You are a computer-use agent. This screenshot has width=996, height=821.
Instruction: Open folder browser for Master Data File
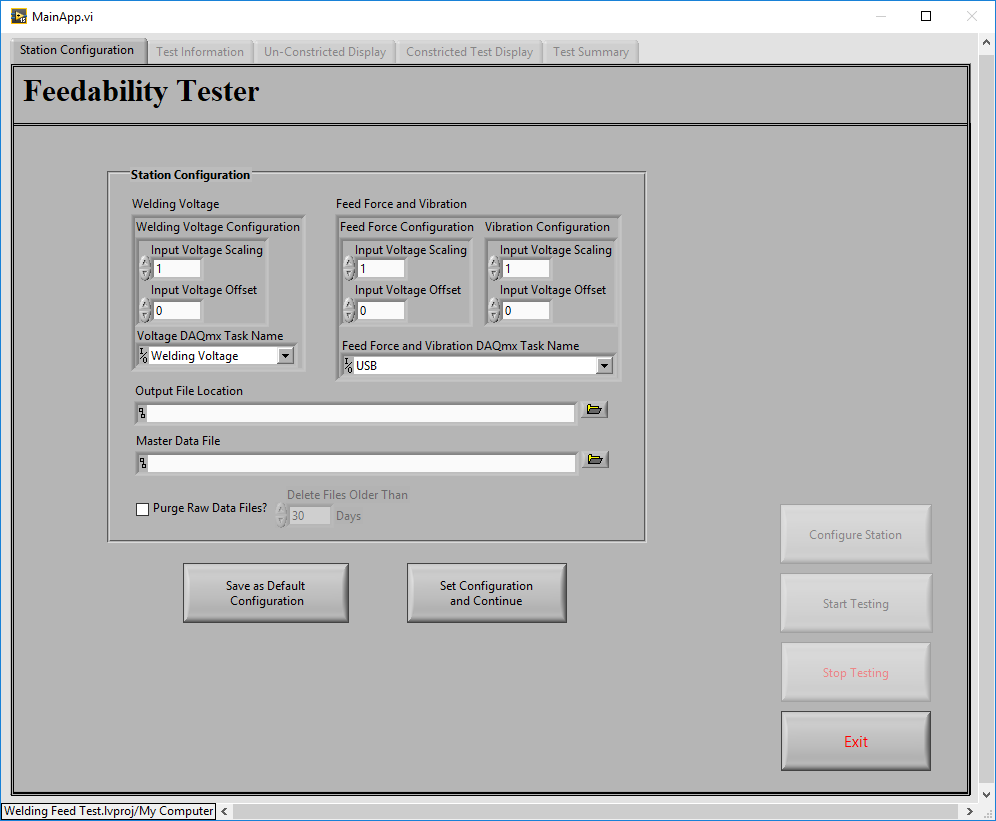point(595,459)
